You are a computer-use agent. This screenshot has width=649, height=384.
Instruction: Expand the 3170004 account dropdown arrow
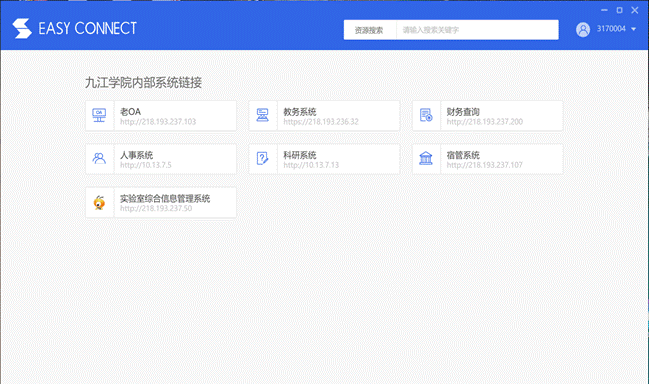633,29
